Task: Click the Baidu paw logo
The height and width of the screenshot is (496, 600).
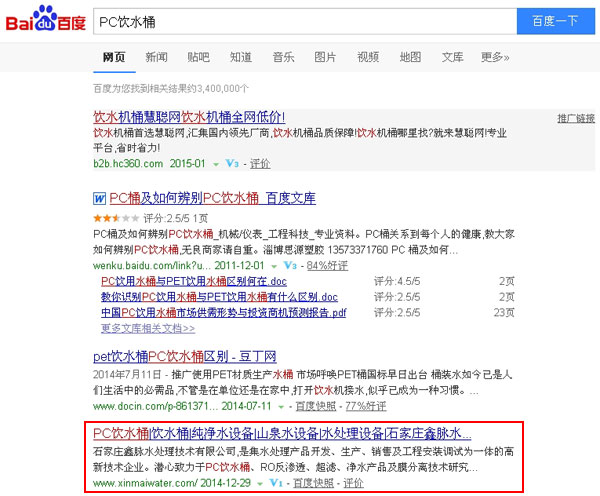Action: (46, 19)
